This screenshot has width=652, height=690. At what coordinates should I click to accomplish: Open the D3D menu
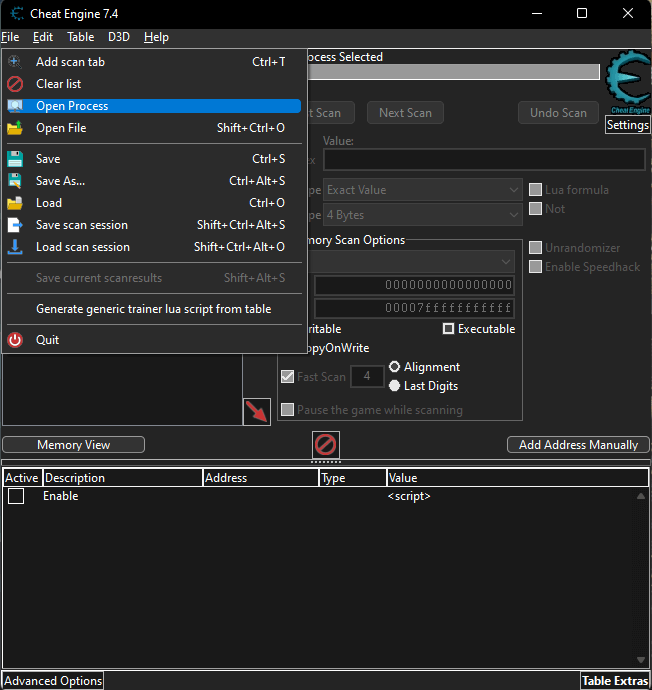tap(119, 37)
